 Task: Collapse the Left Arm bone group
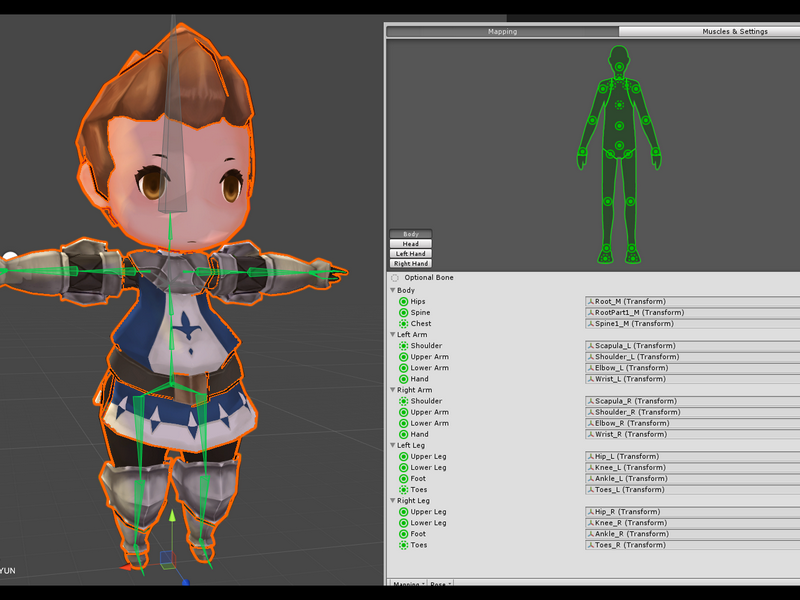[393, 335]
